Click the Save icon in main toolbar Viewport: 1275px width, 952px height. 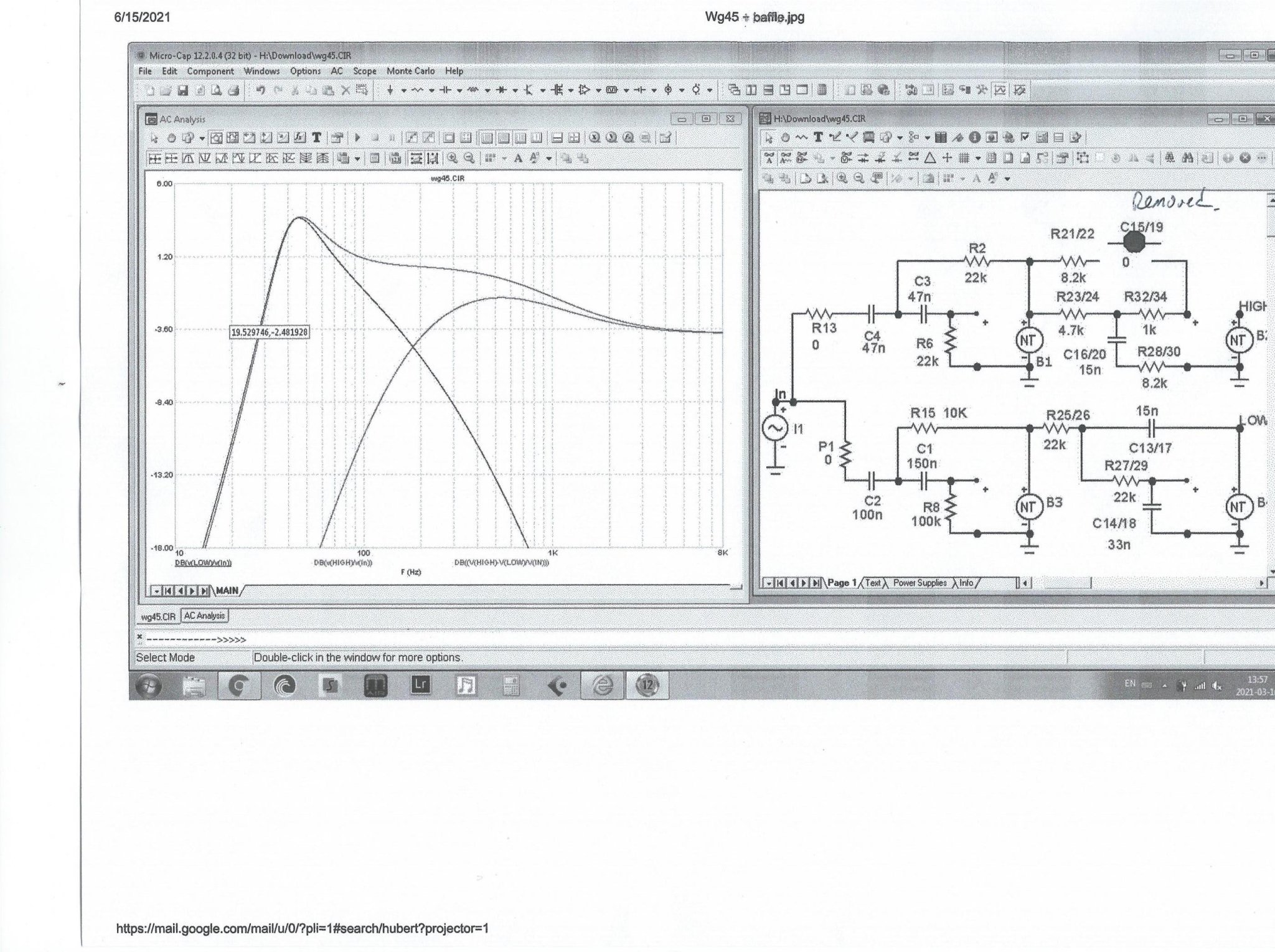tap(182, 90)
